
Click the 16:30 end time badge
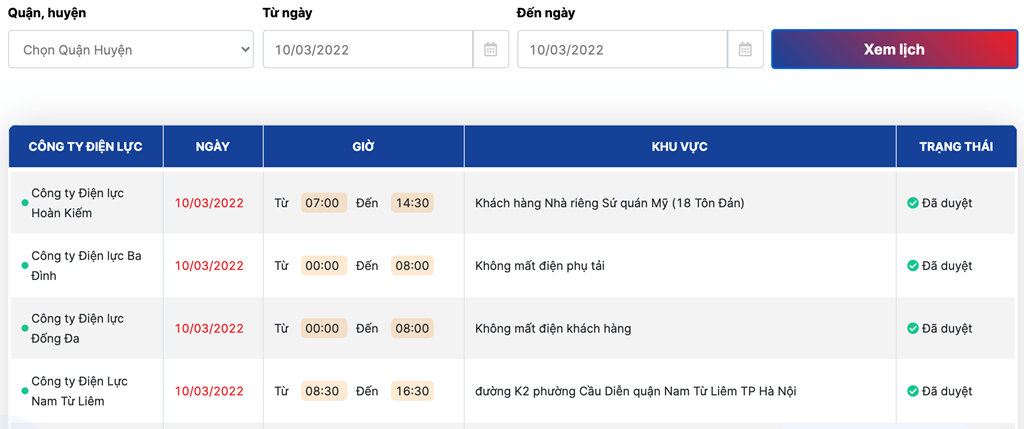[x=412, y=391]
